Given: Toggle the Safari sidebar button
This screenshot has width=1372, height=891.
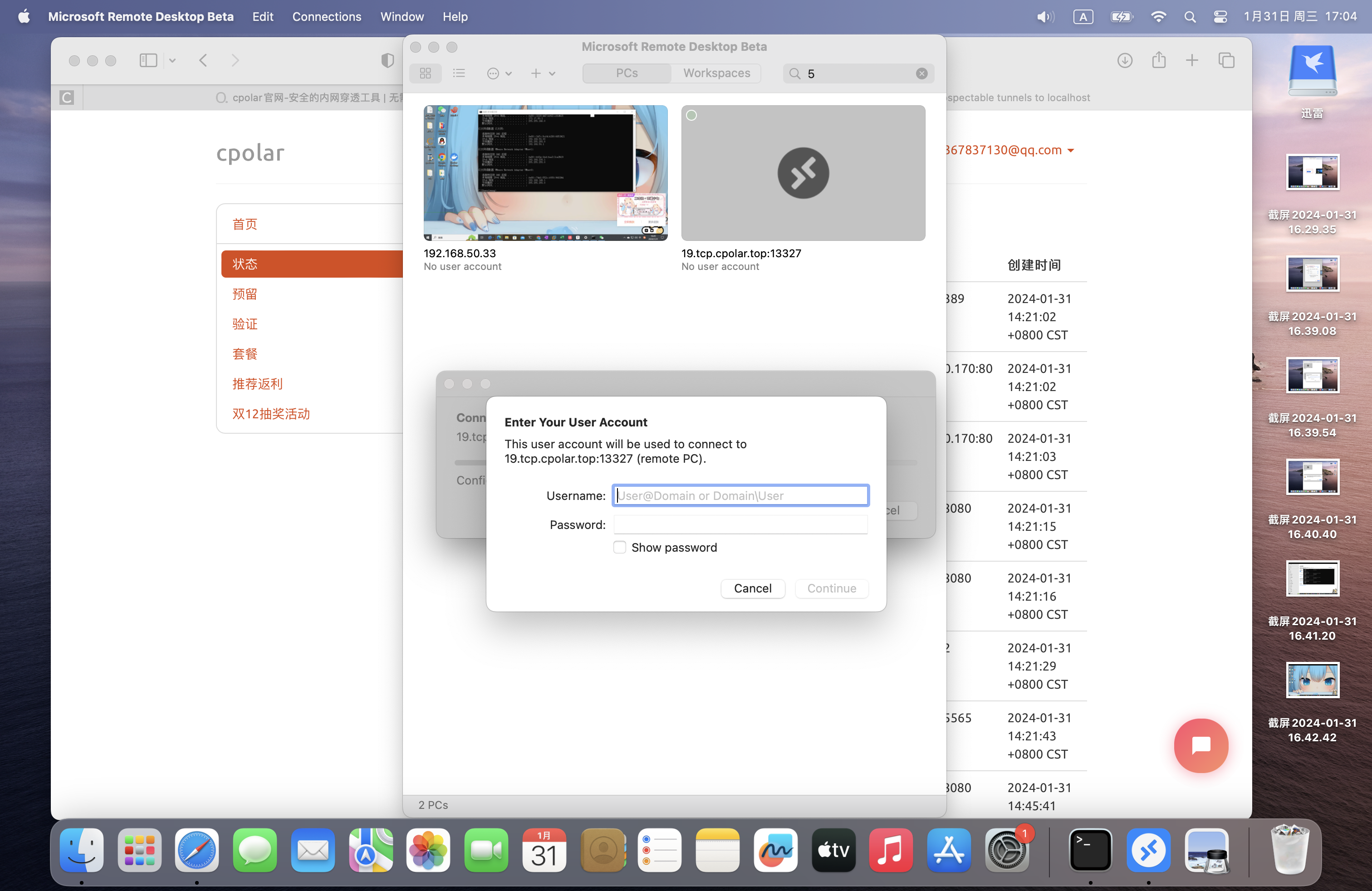Looking at the screenshot, I should pos(148,60).
